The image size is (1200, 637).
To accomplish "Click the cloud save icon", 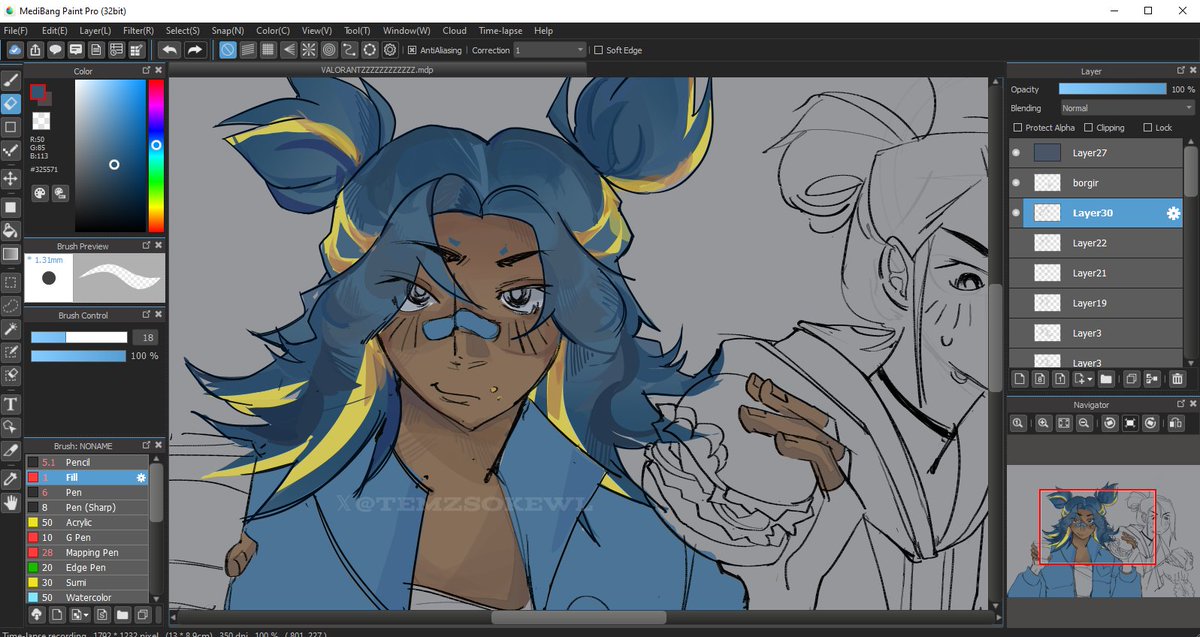I will pyautogui.click(x=15, y=49).
